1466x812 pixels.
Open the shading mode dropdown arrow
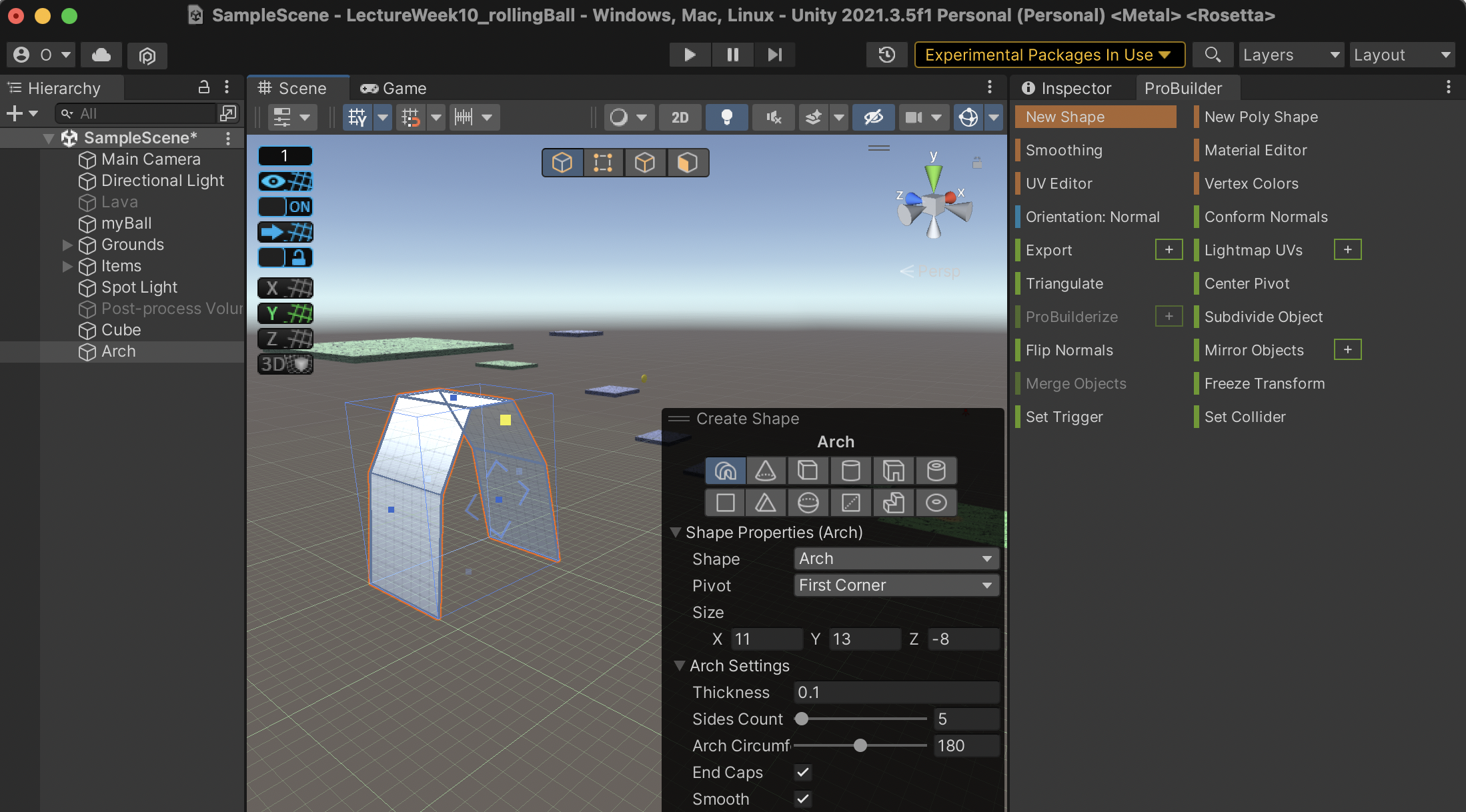[x=641, y=117]
